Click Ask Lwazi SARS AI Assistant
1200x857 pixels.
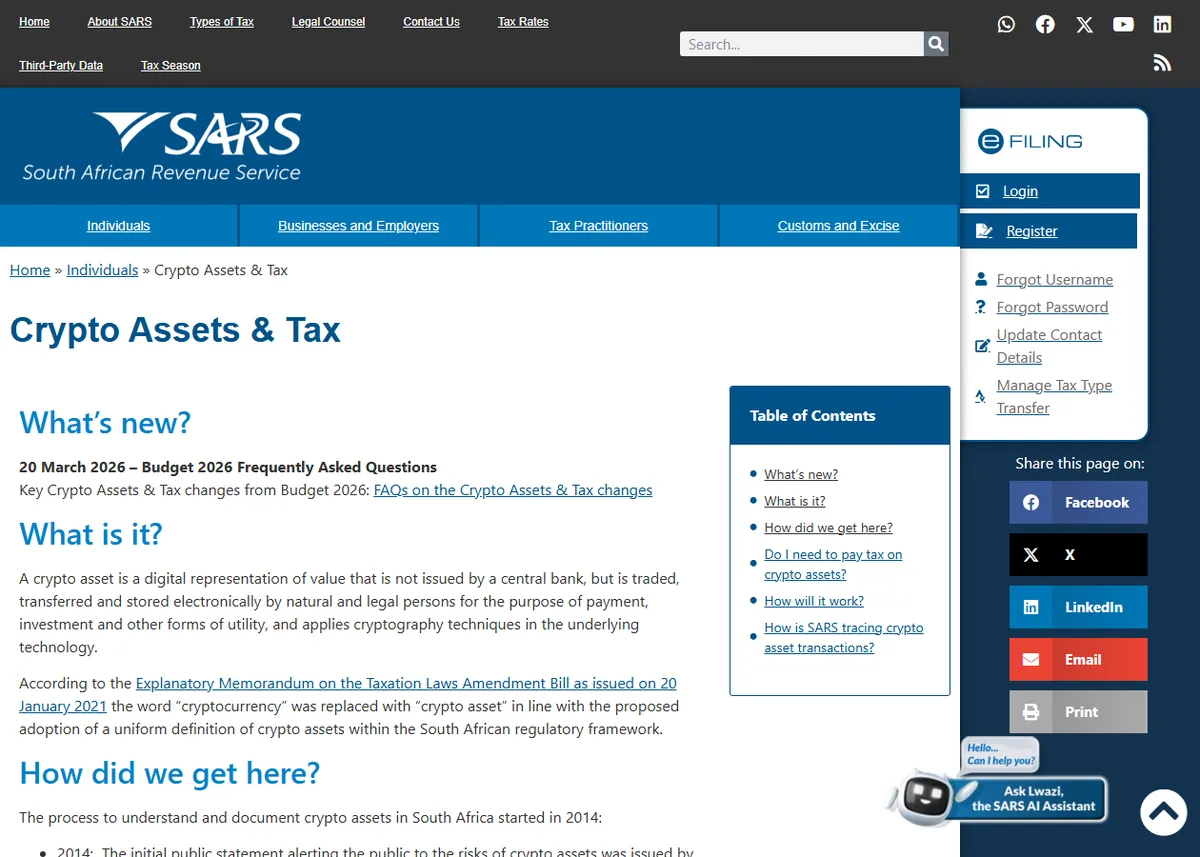pyautogui.click(x=1033, y=799)
